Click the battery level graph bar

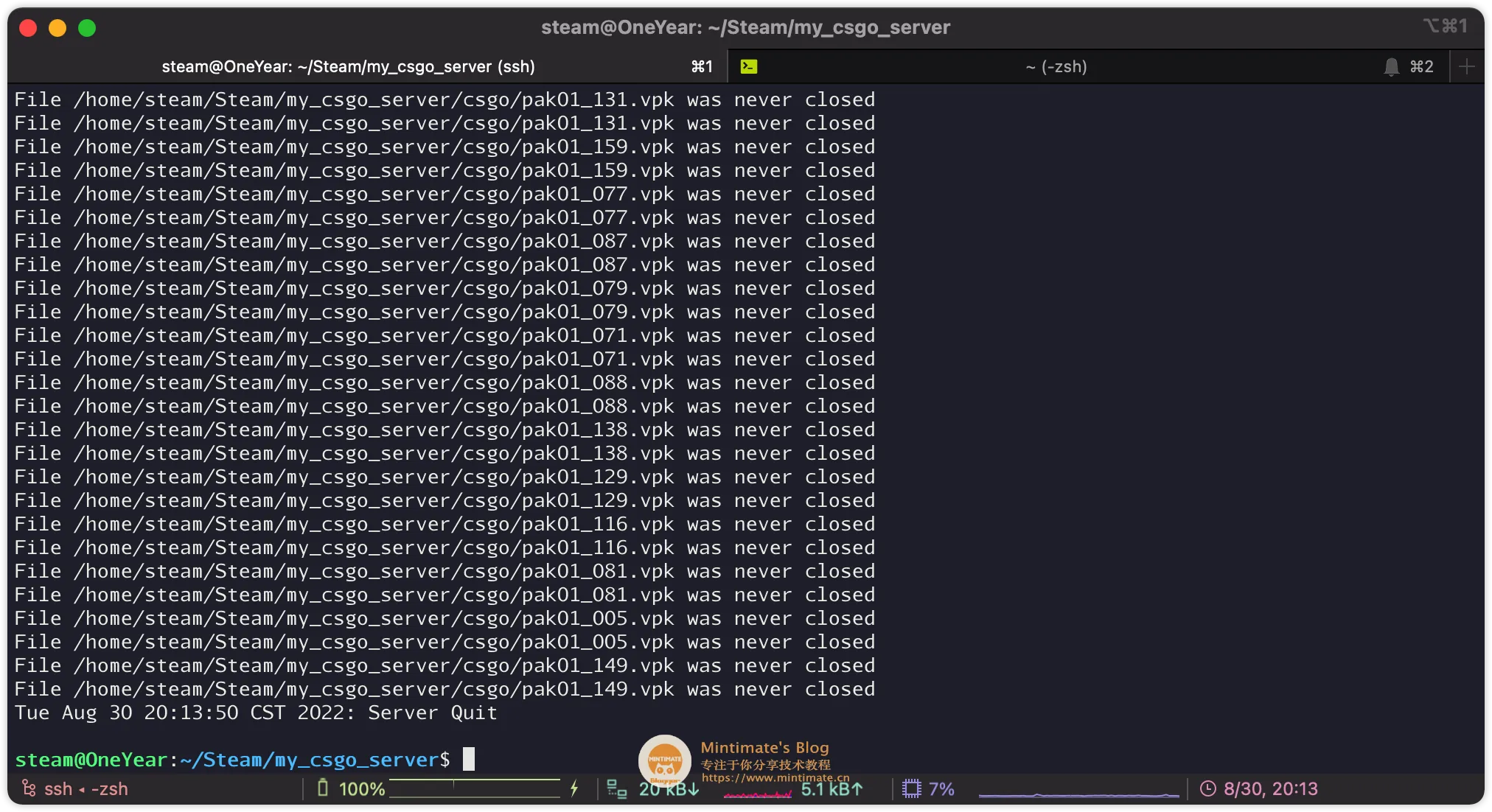474,788
